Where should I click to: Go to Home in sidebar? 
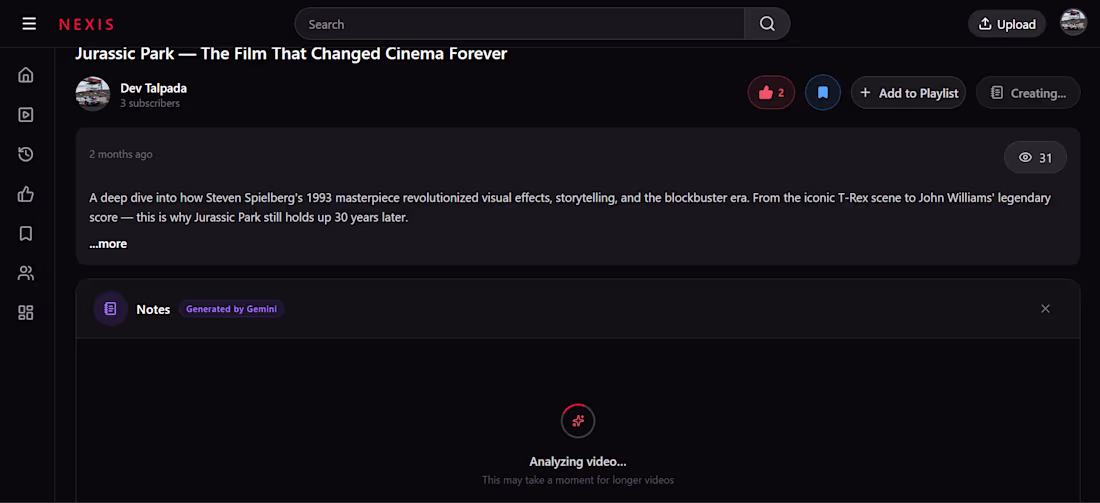pyautogui.click(x=26, y=75)
